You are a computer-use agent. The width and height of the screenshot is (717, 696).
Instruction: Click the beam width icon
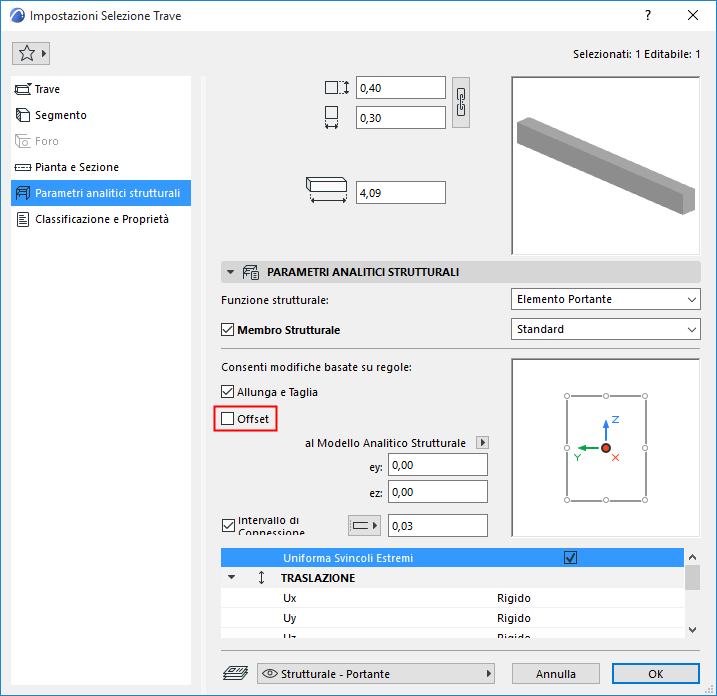(332, 118)
